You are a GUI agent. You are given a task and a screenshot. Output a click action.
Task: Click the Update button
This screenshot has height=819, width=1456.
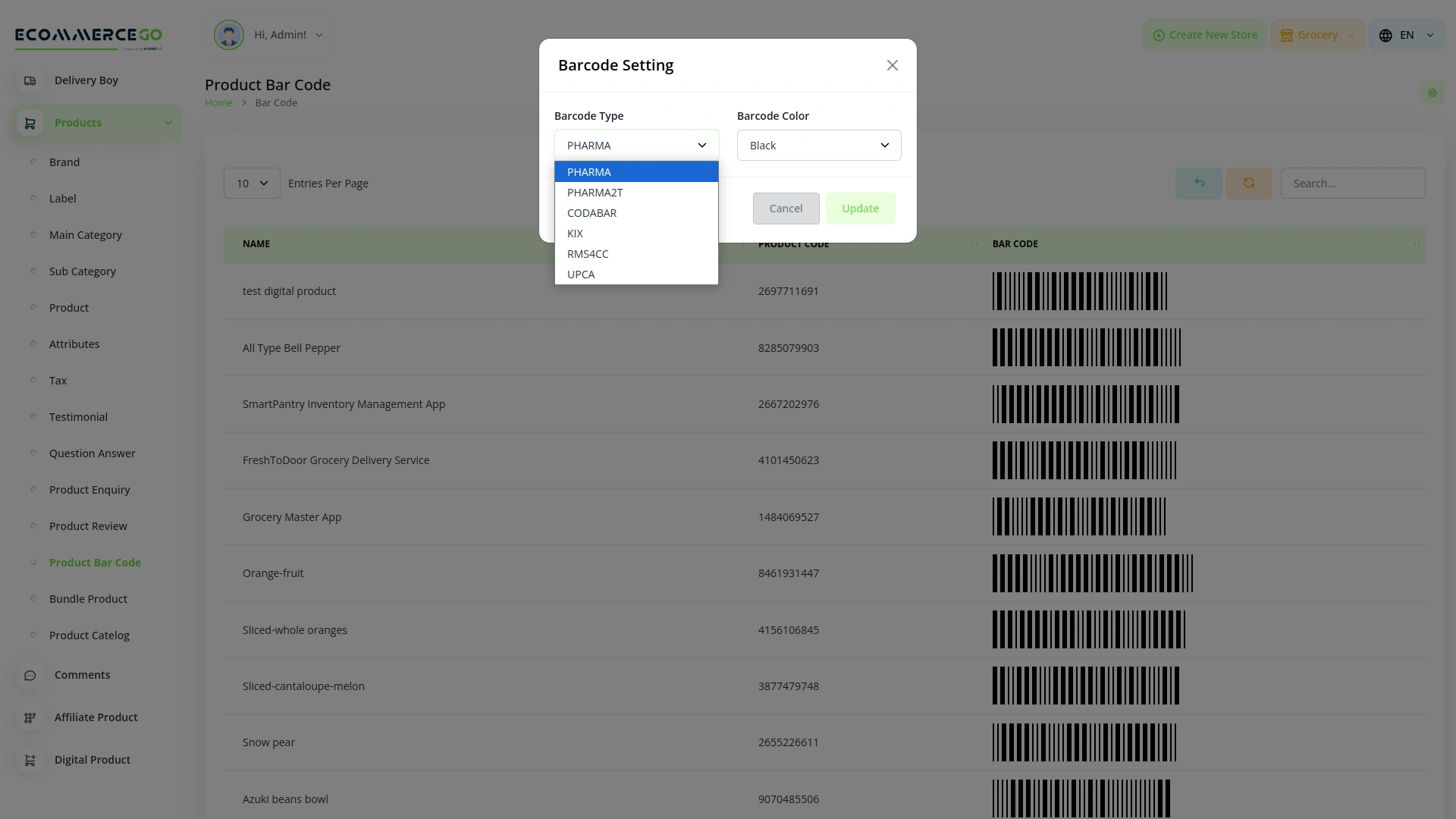pos(860,208)
